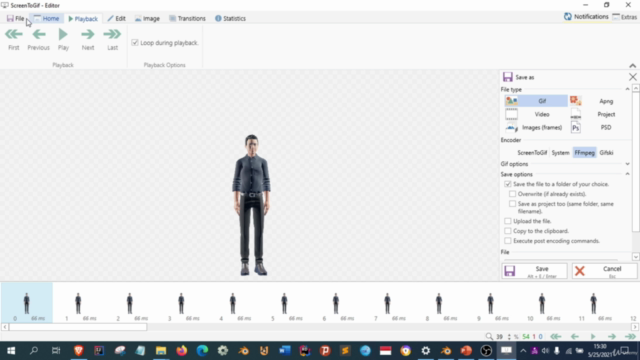Advance to Next frame in Playback ribbon
The height and width of the screenshot is (360, 640).
click(88, 39)
